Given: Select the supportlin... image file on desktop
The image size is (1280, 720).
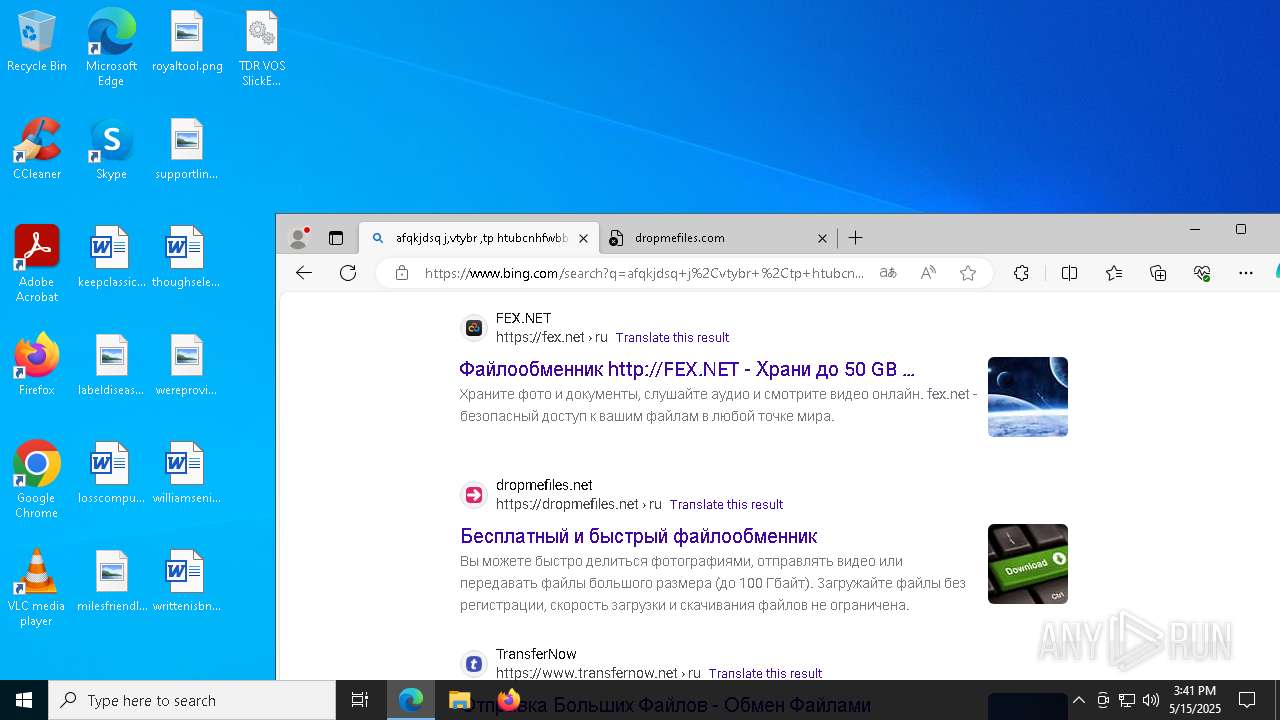Looking at the screenshot, I should pos(187,150).
